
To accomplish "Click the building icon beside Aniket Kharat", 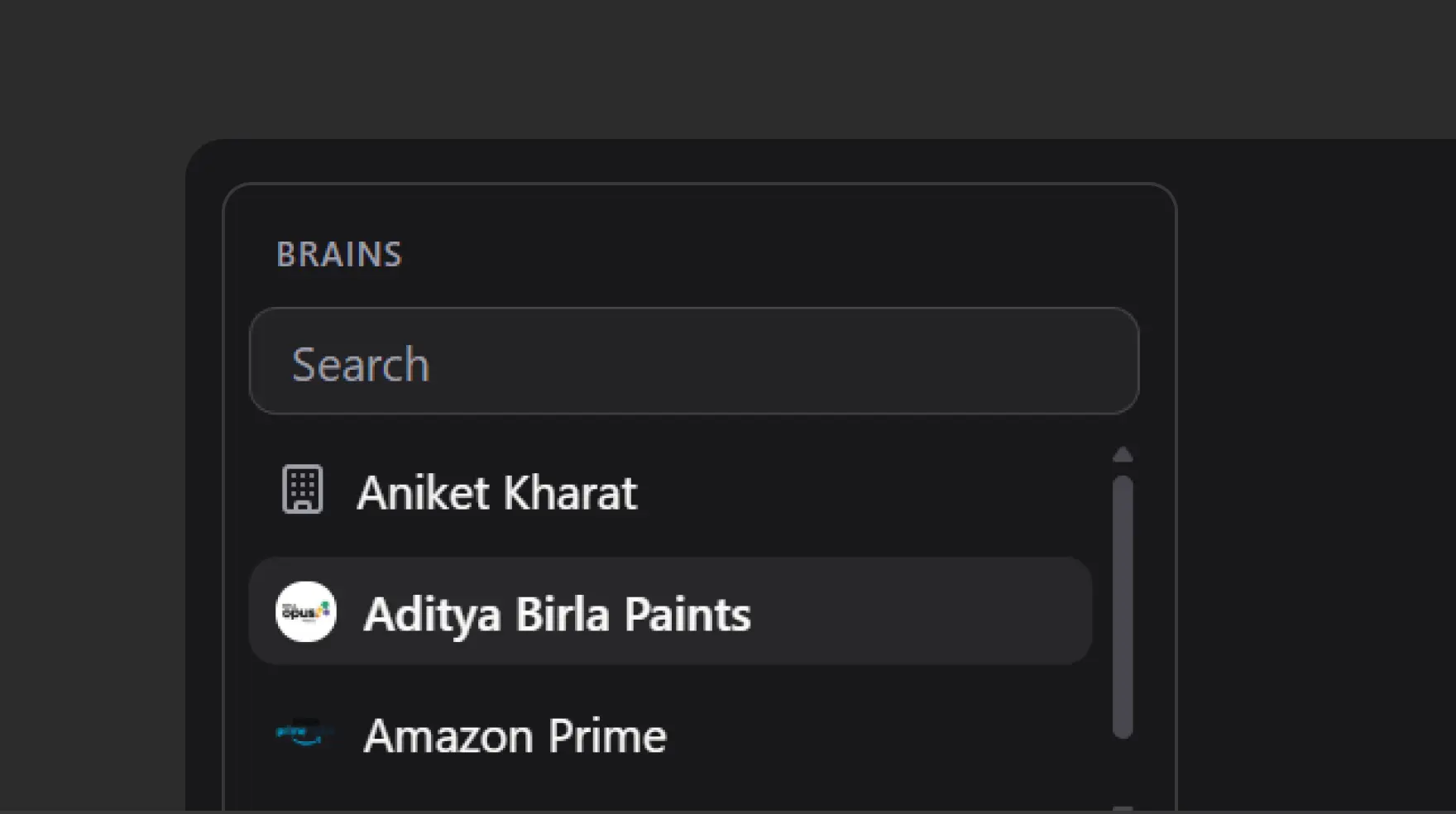I will (x=303, y=490).
